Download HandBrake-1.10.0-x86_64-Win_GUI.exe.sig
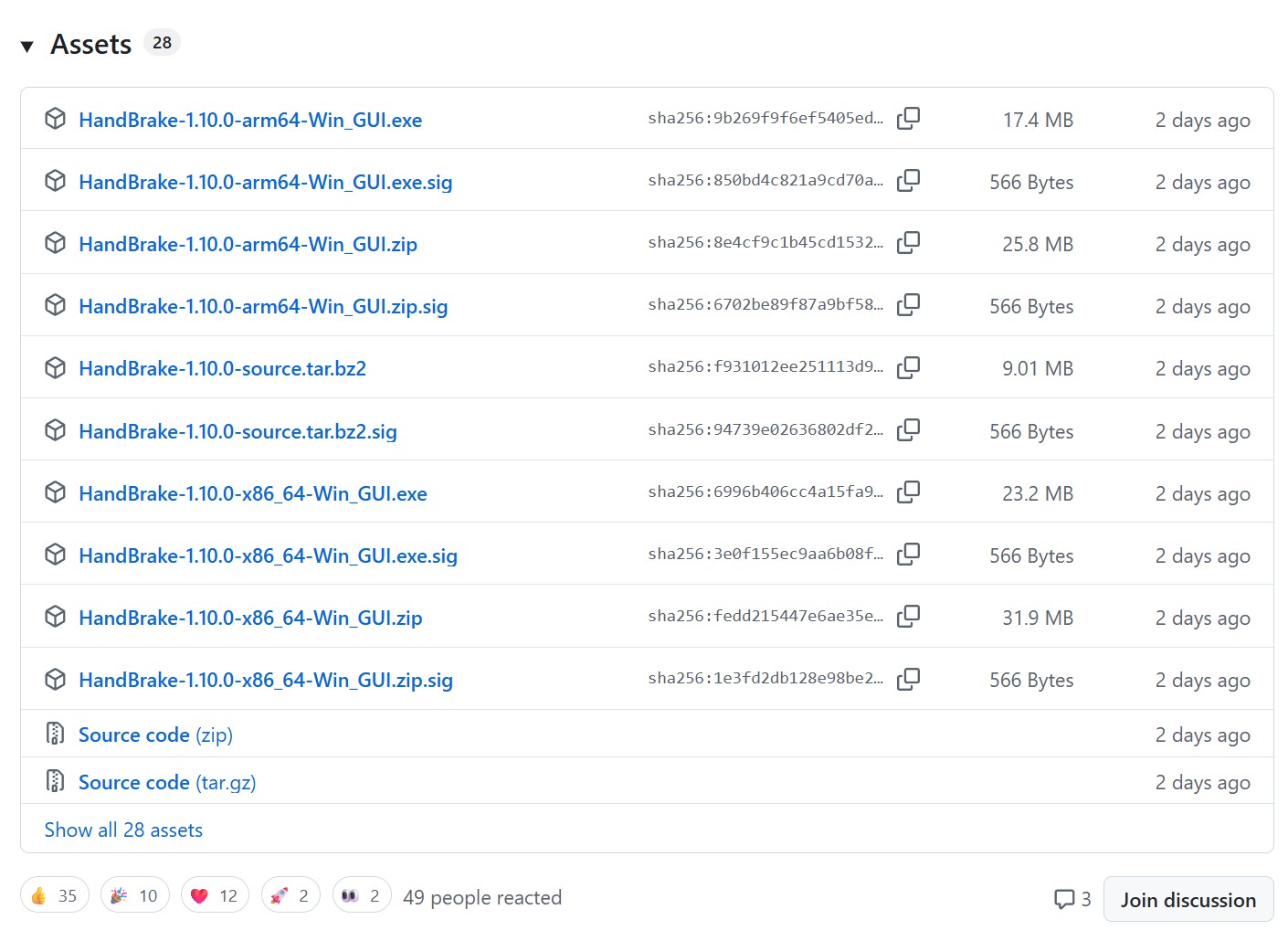The image size is (1288, 941). 268,555
